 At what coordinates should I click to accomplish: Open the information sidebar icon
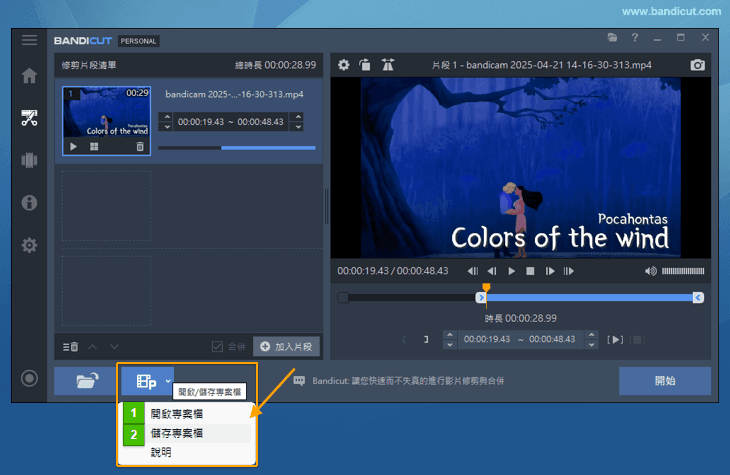[29, 203]
